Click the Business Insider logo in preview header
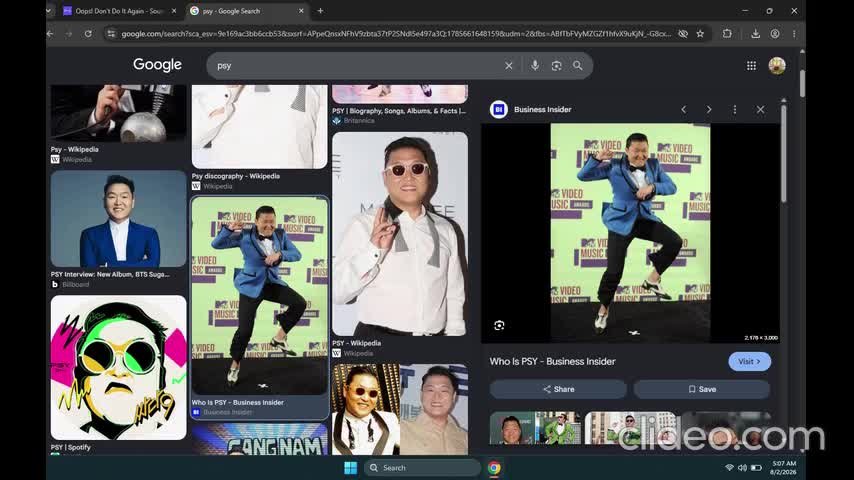Image resolution: width=854 pixels, height=480 pixels. pyautogui.click(x=498, y=110)
